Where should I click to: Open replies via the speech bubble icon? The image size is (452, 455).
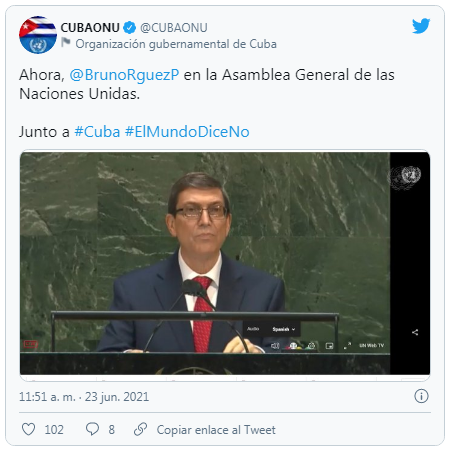coord(92,429)
